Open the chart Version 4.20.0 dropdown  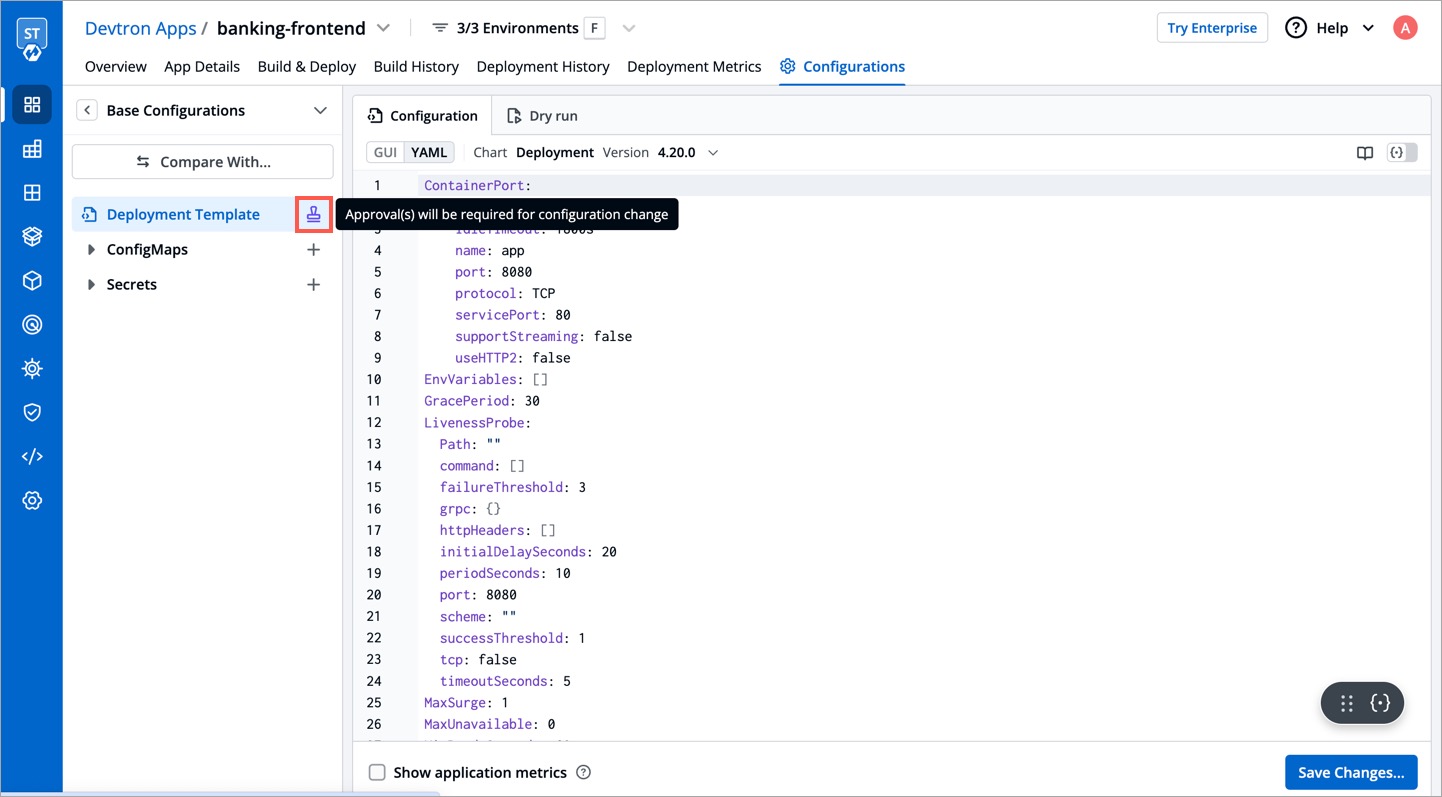pyautogui.click(x=713, y=153)
